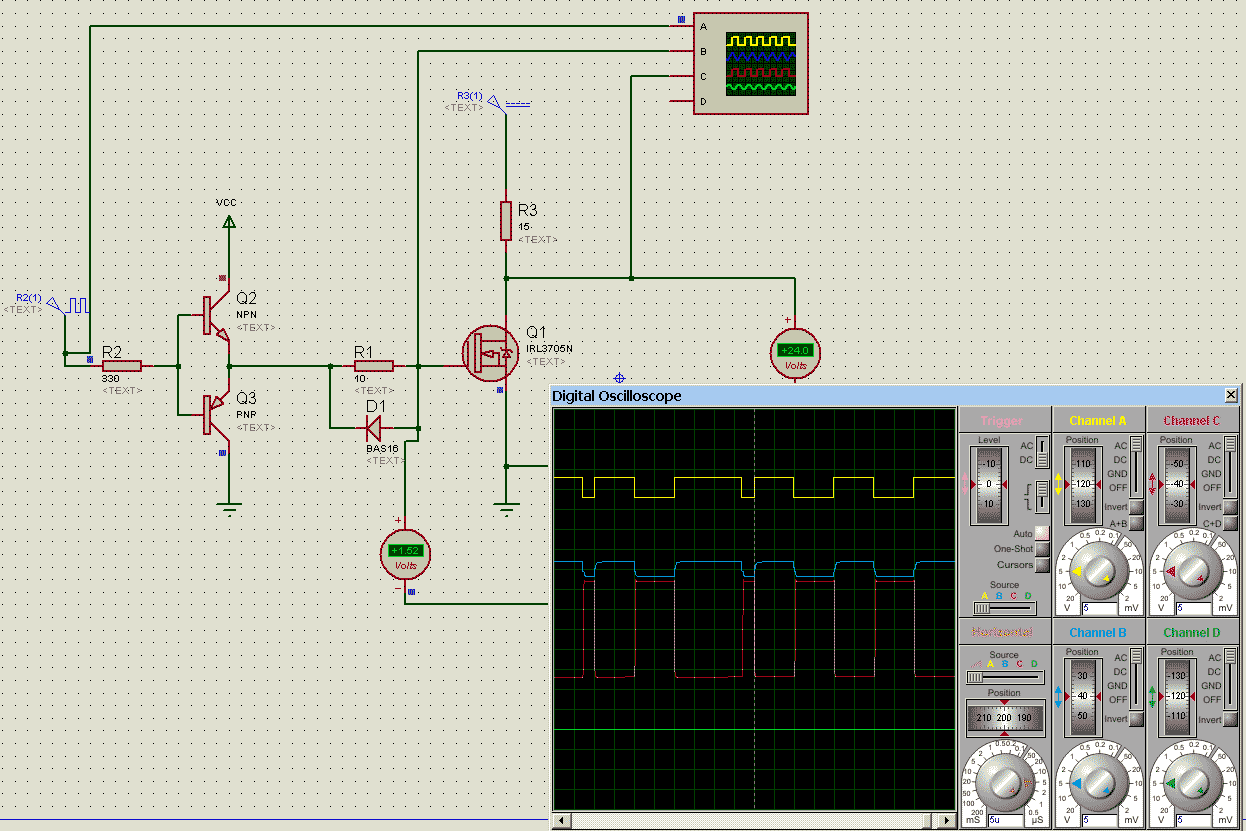Click the oscilloscope instrument symbol in schematic
The width and height of the screenshot is (1246, 831).
[750, 63]
